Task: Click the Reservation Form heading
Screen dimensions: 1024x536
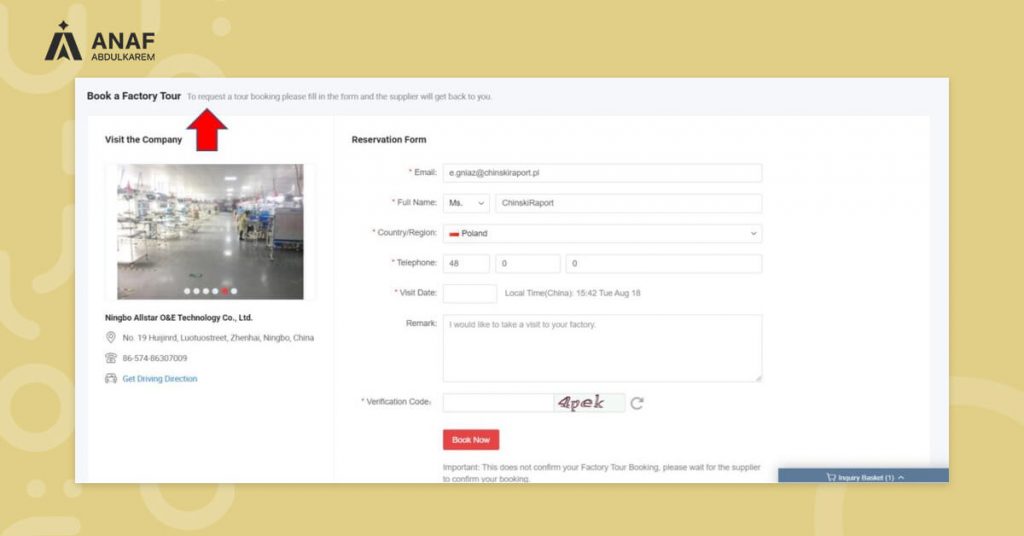Action: pos(389,140)
